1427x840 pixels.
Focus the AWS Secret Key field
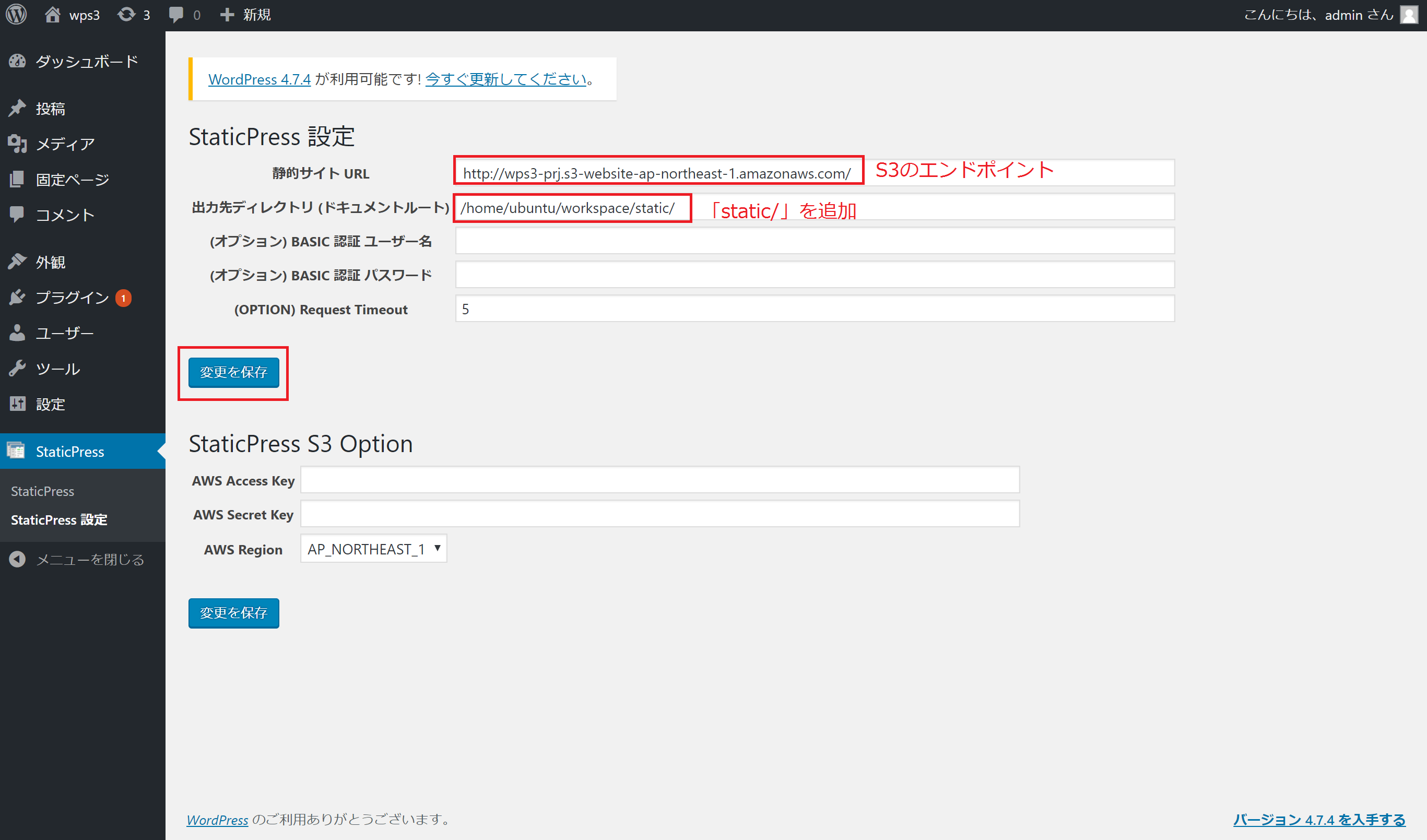click(659, 514)
